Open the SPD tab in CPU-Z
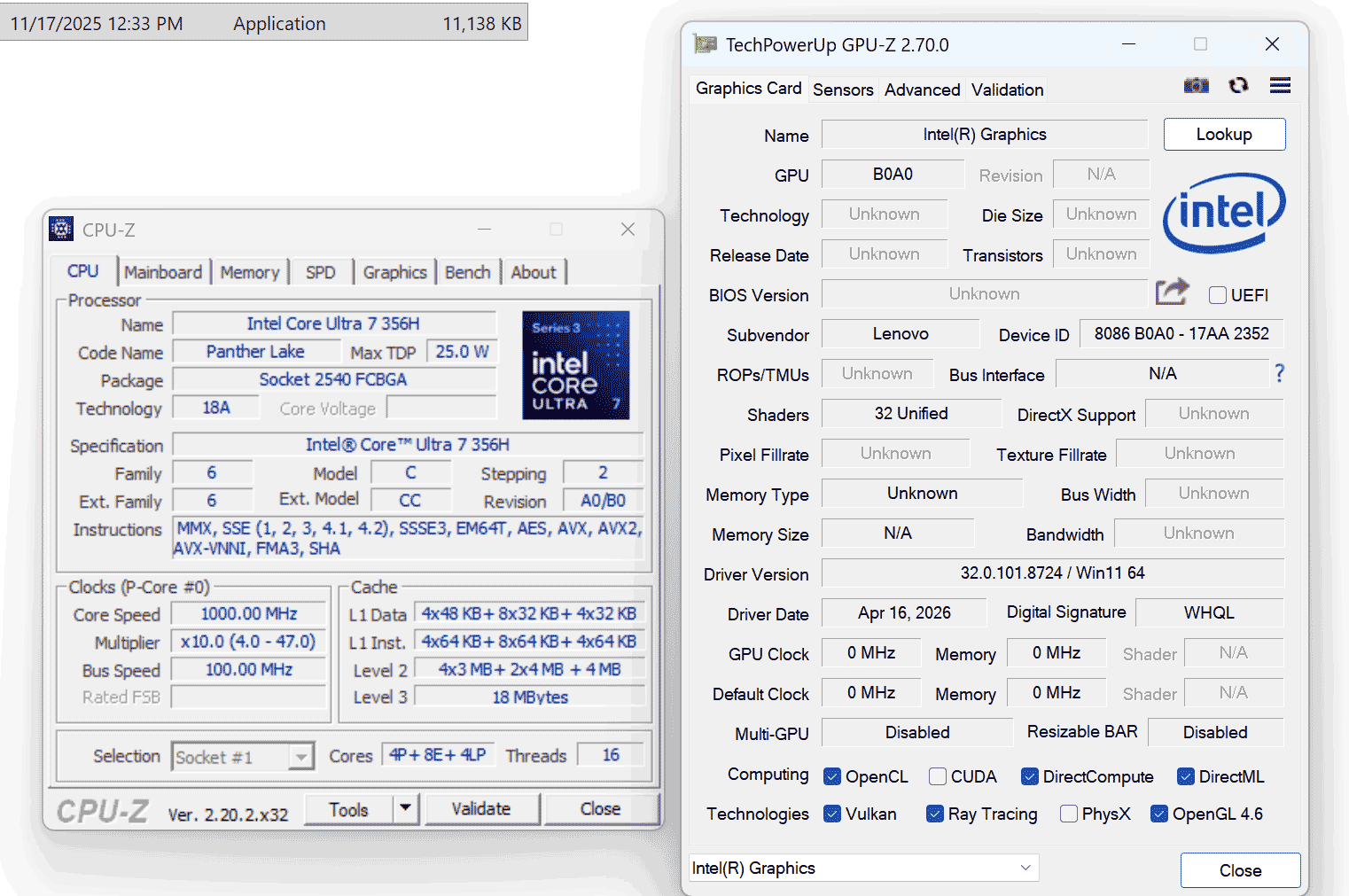Viewport: 1349px width, 896px height. pyautogui.click(x=321, y=272)
